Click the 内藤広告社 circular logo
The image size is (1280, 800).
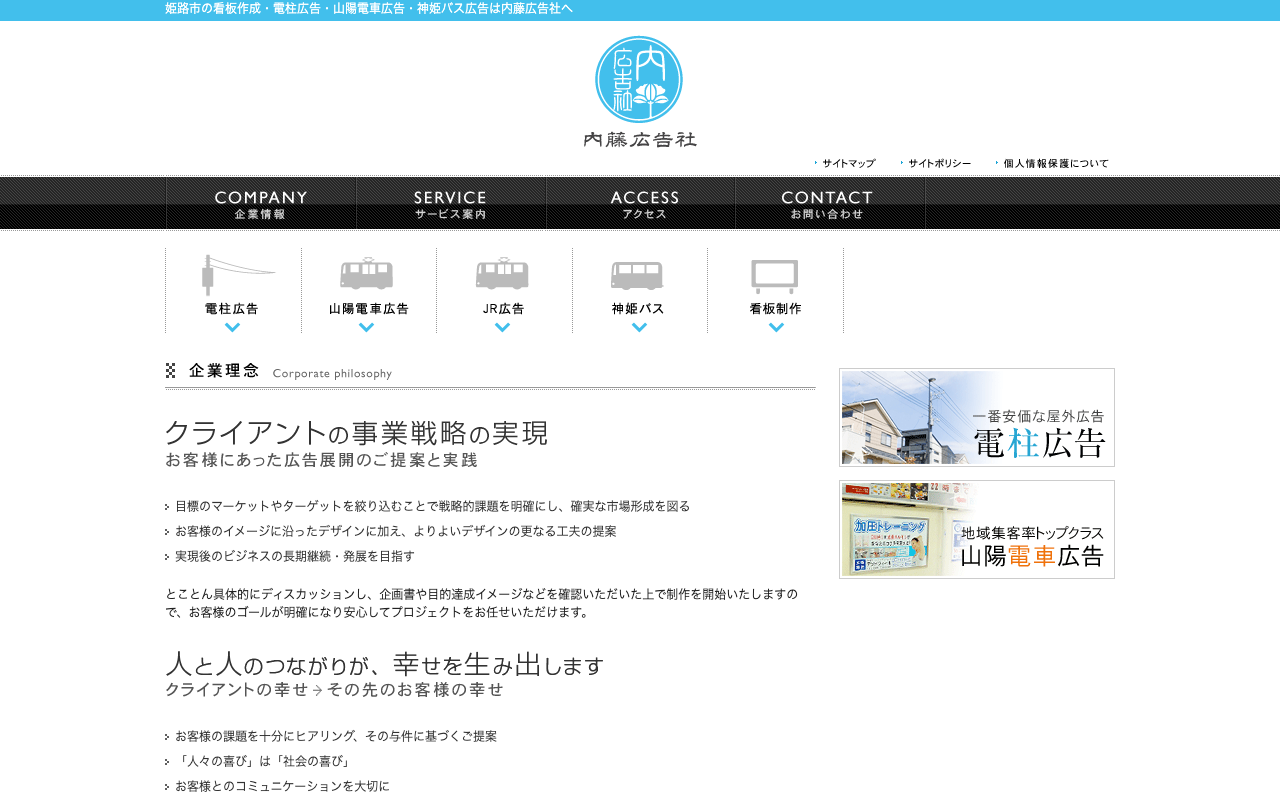(639, 79)
